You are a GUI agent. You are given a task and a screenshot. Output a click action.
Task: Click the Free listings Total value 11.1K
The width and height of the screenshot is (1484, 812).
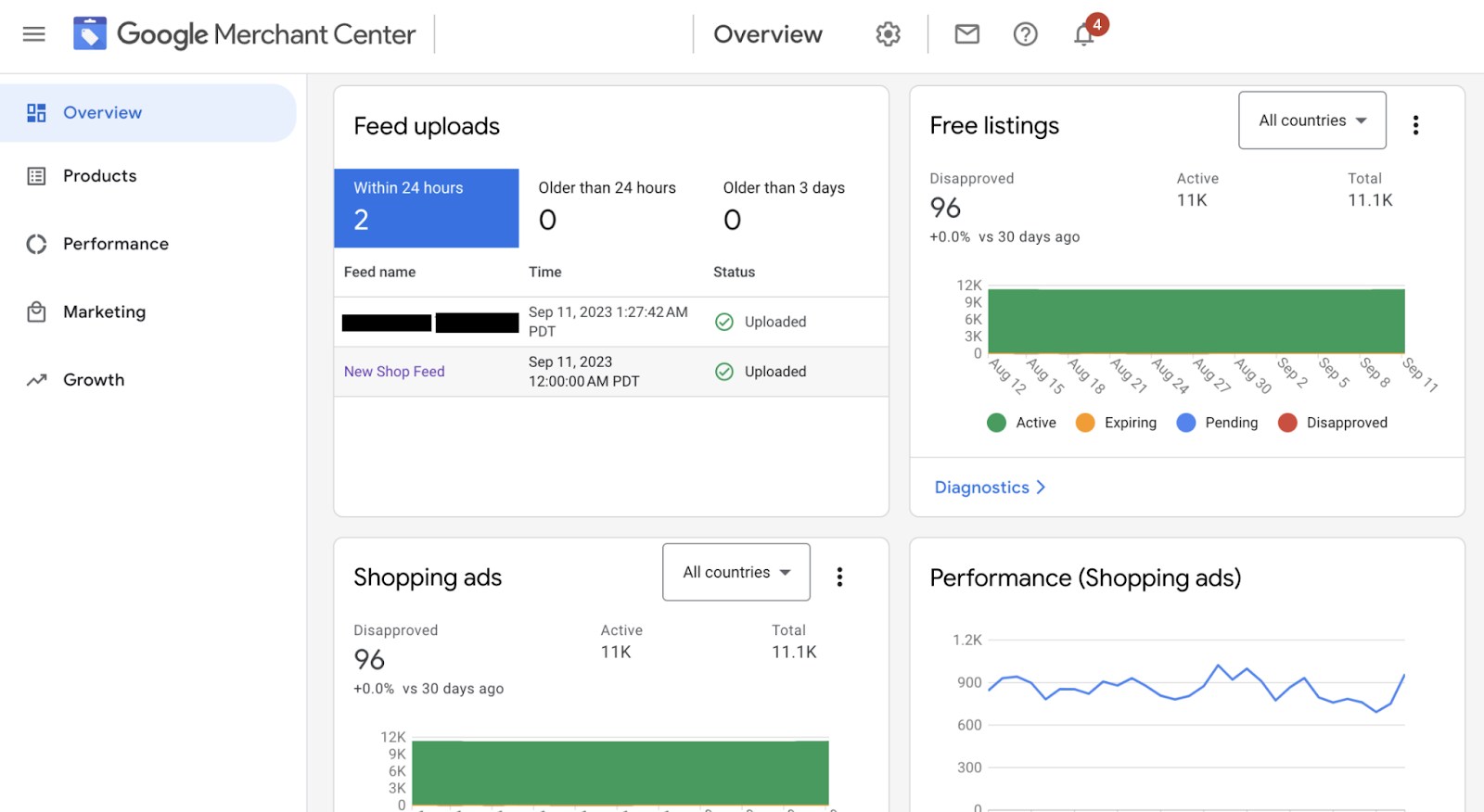coord(1370,200)
